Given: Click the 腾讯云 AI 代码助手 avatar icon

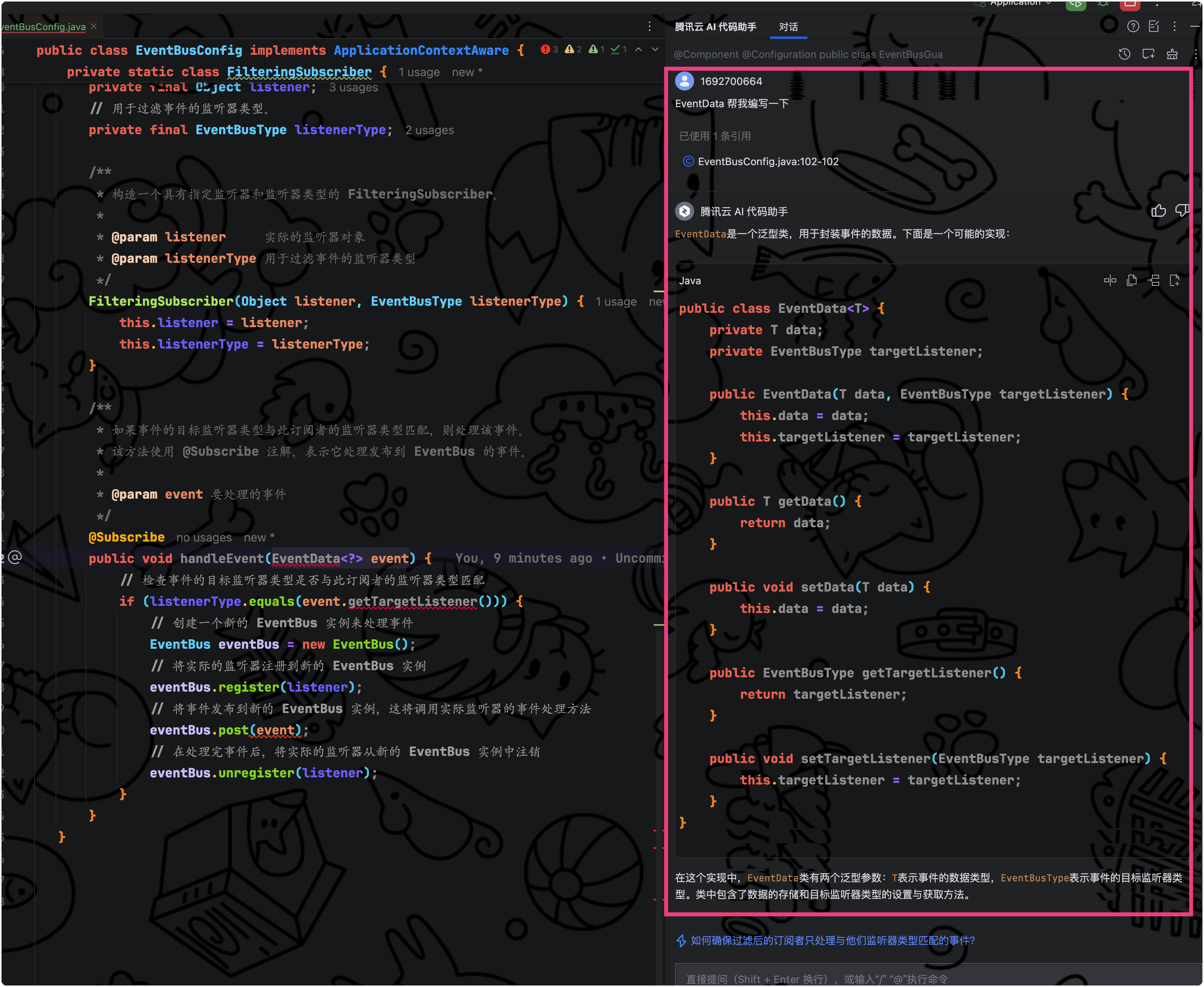Looking at the screenshot, I should (x=684, y=212).
